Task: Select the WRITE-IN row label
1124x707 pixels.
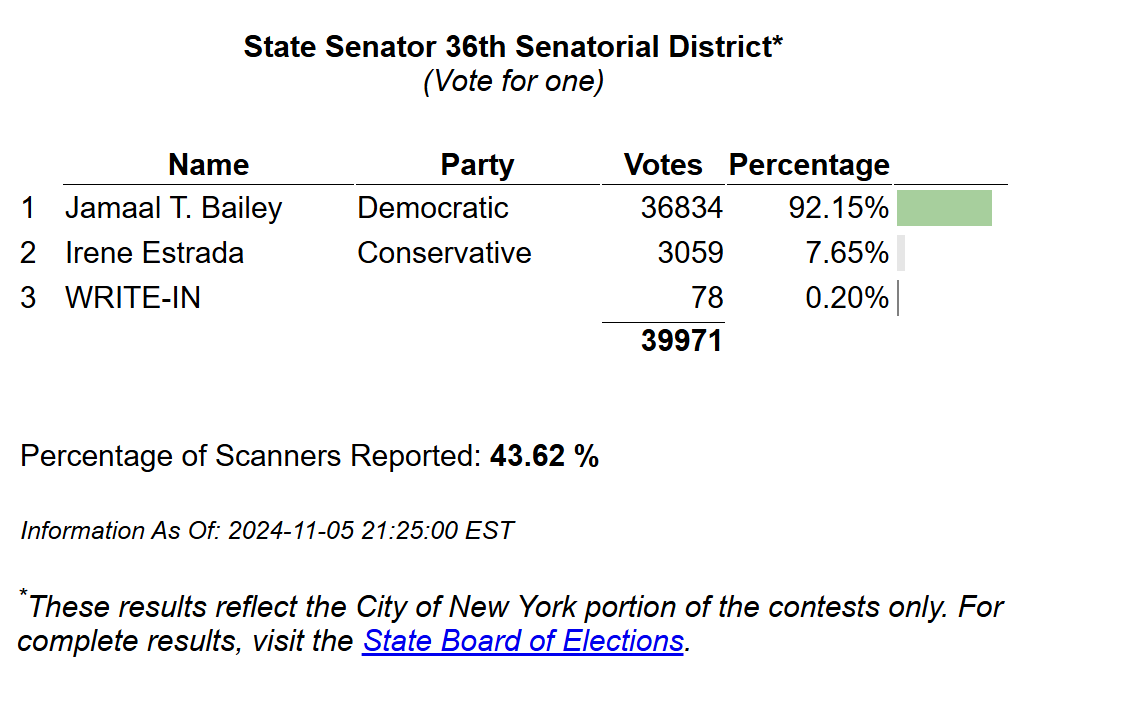Action: (133, 298)
